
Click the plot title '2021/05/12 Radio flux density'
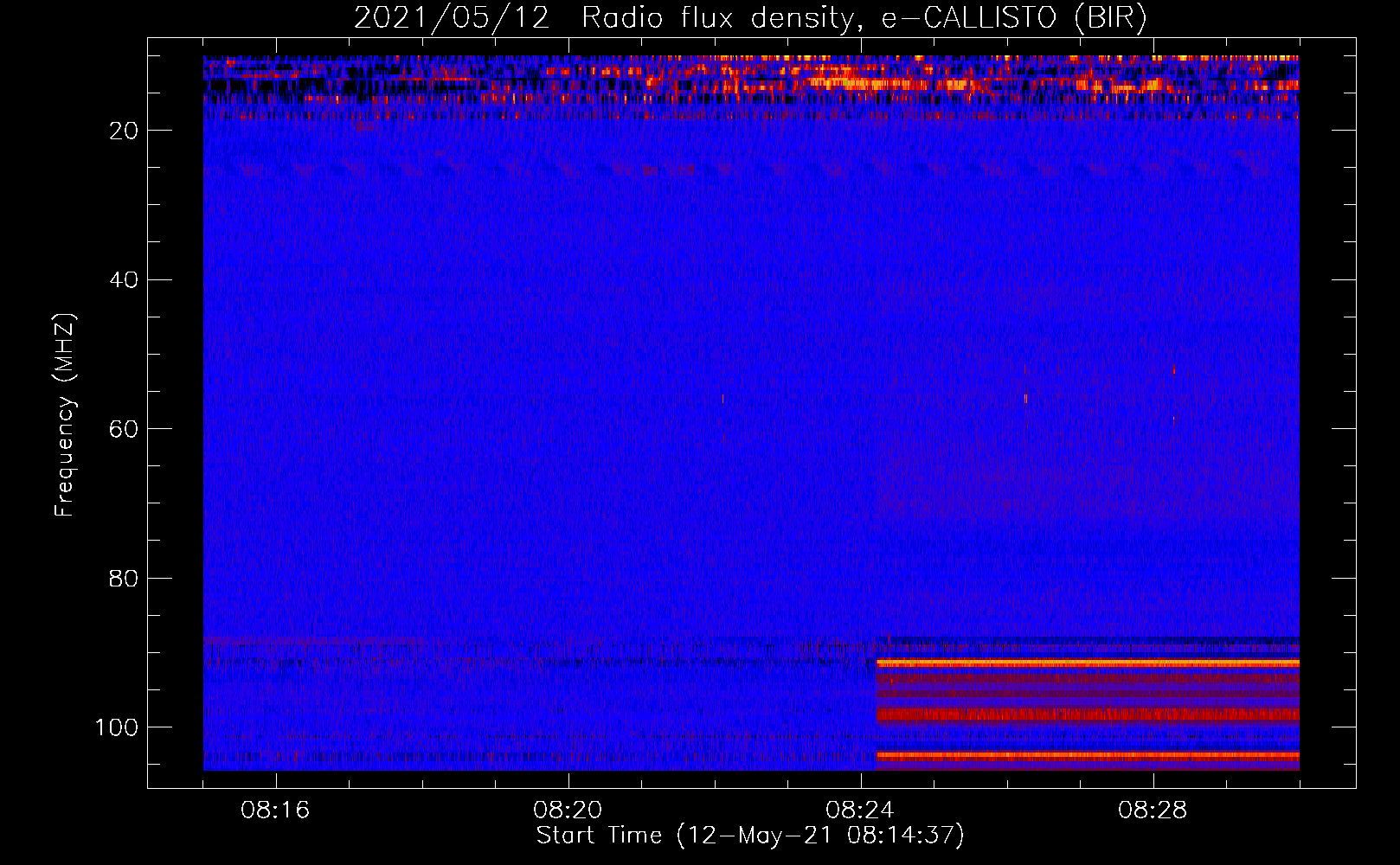pos(750,17)
